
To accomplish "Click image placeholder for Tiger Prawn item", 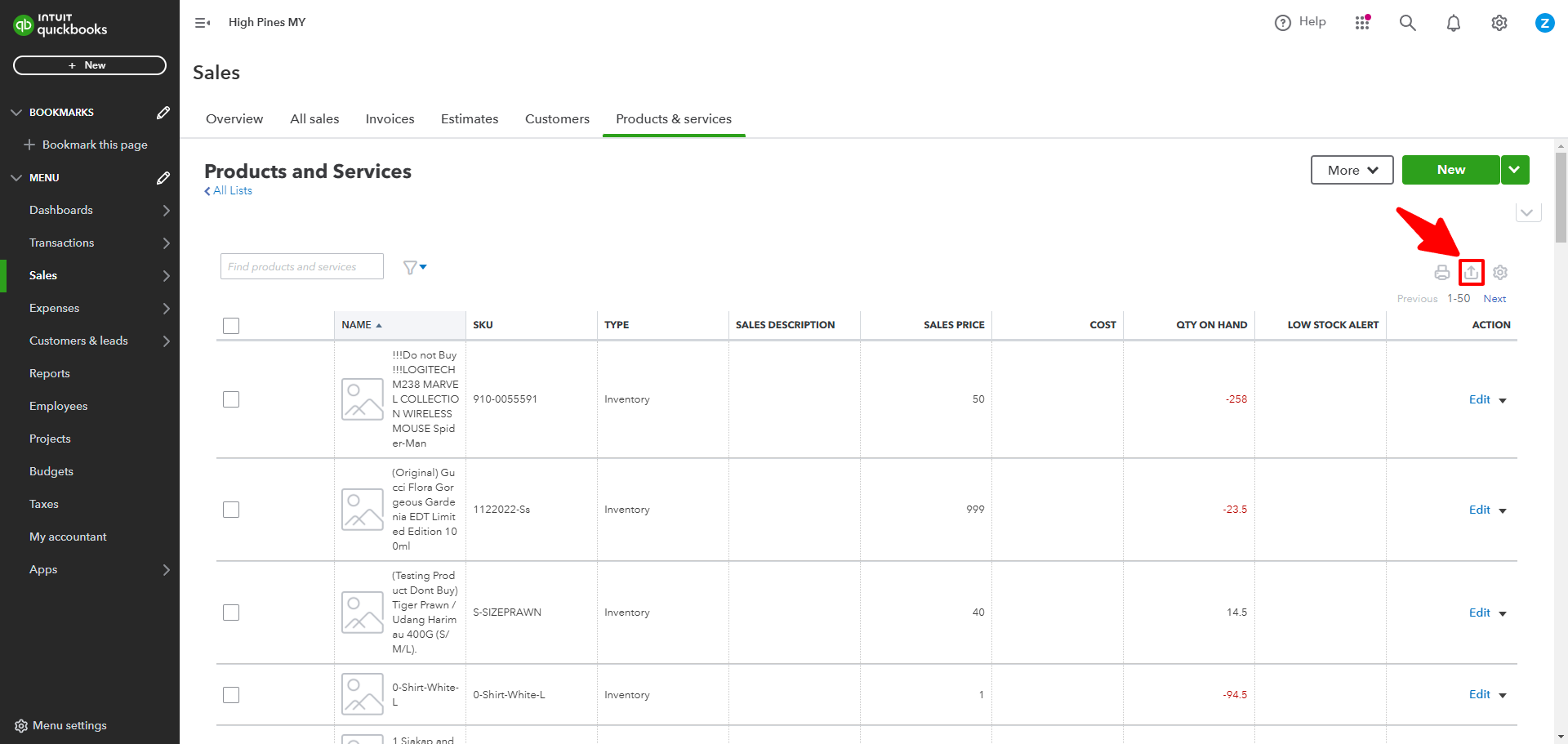I will [x=363, y=613].
